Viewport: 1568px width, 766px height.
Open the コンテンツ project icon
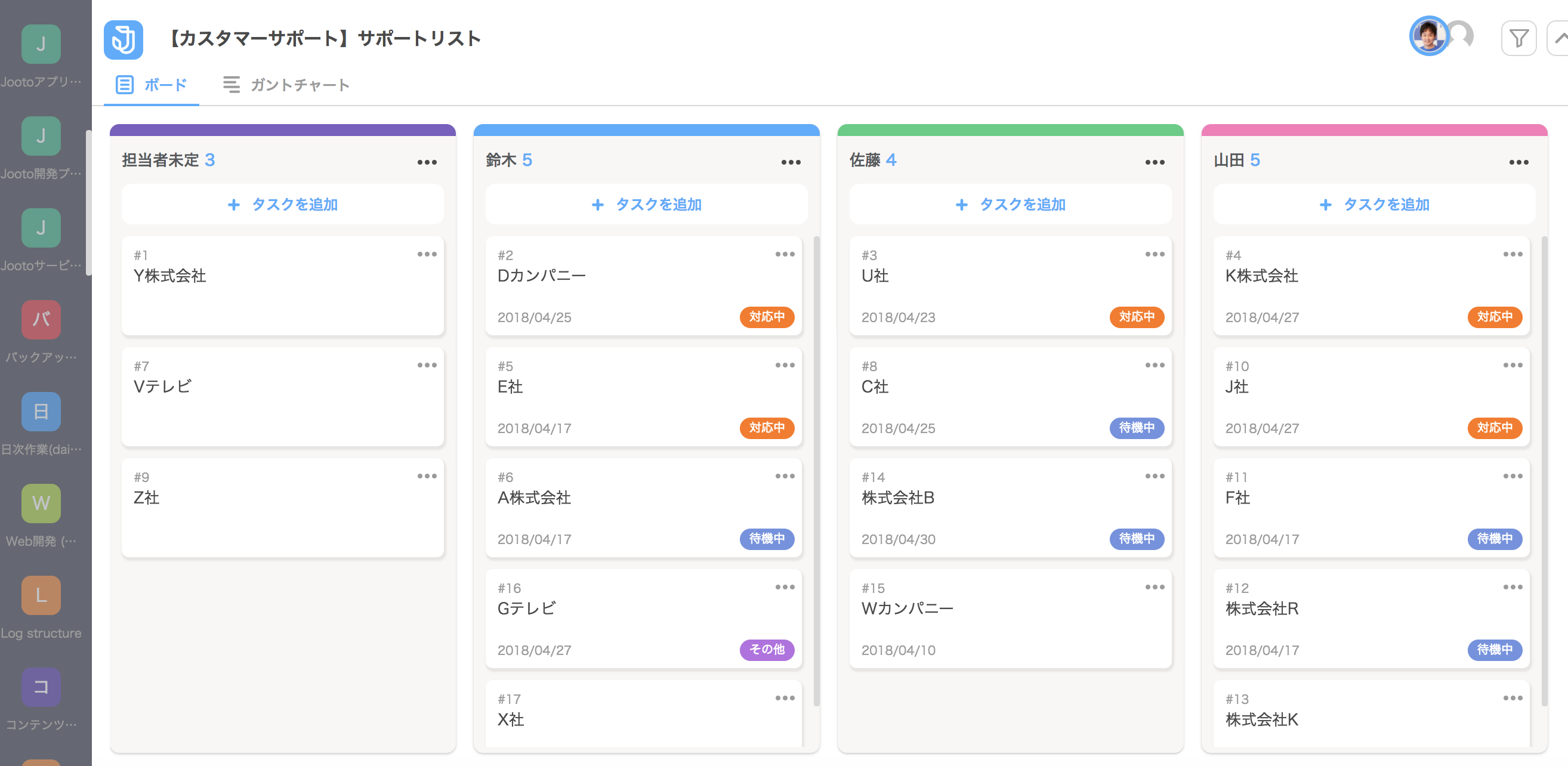coord(41,687)
